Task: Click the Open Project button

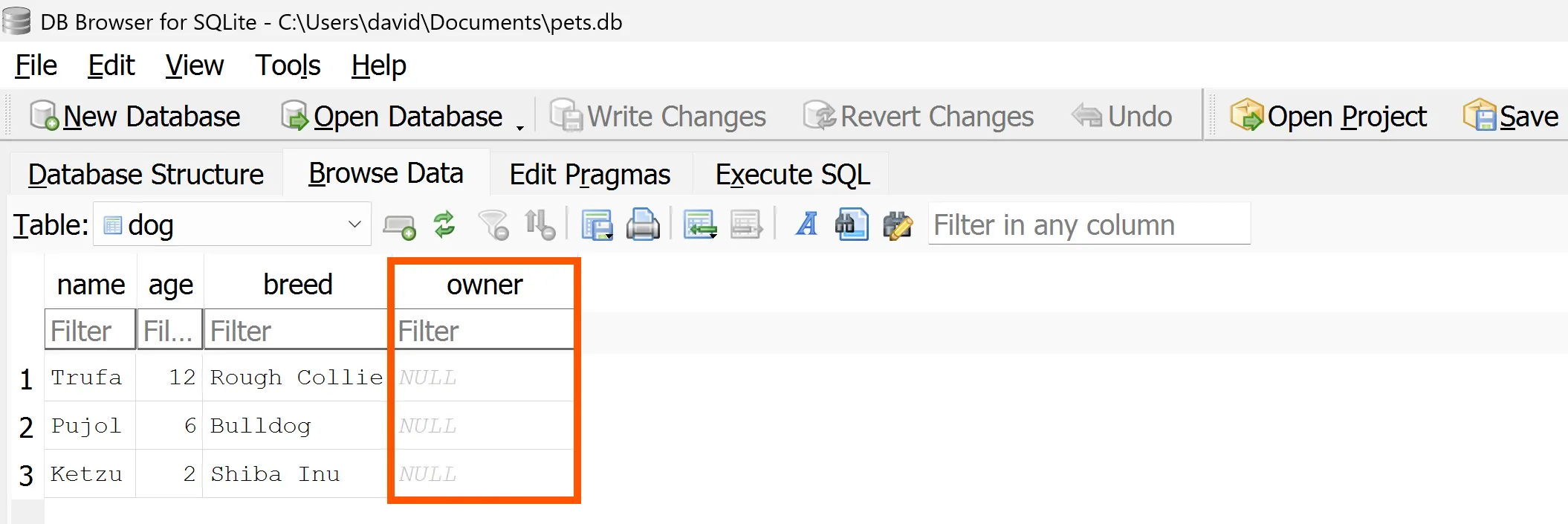Action: tap(1329, 117)
